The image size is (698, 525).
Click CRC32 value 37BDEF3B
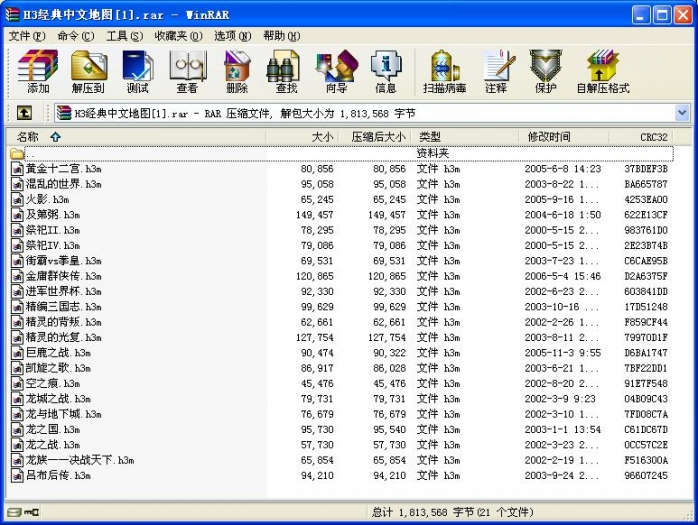tap(646, 169)
